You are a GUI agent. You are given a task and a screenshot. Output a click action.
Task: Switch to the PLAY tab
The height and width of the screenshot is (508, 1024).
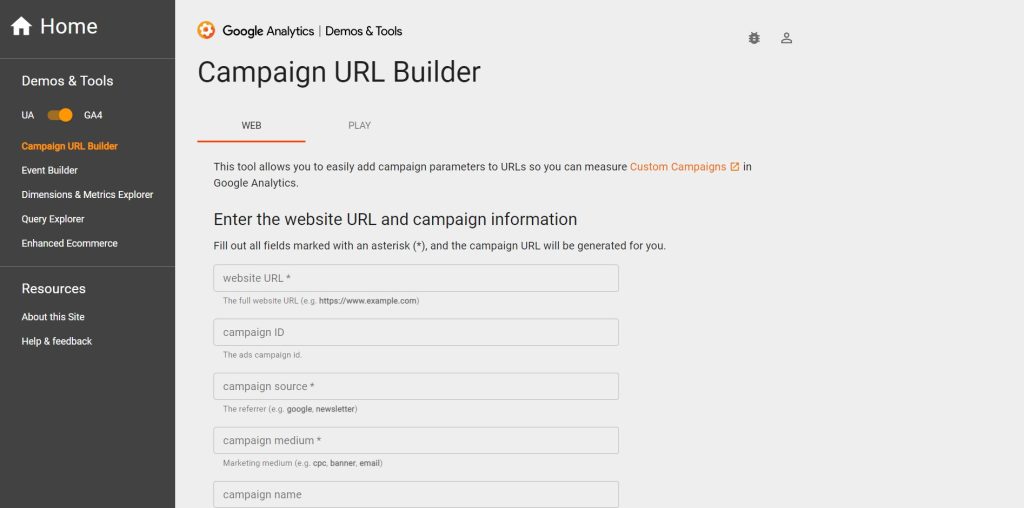359,125
